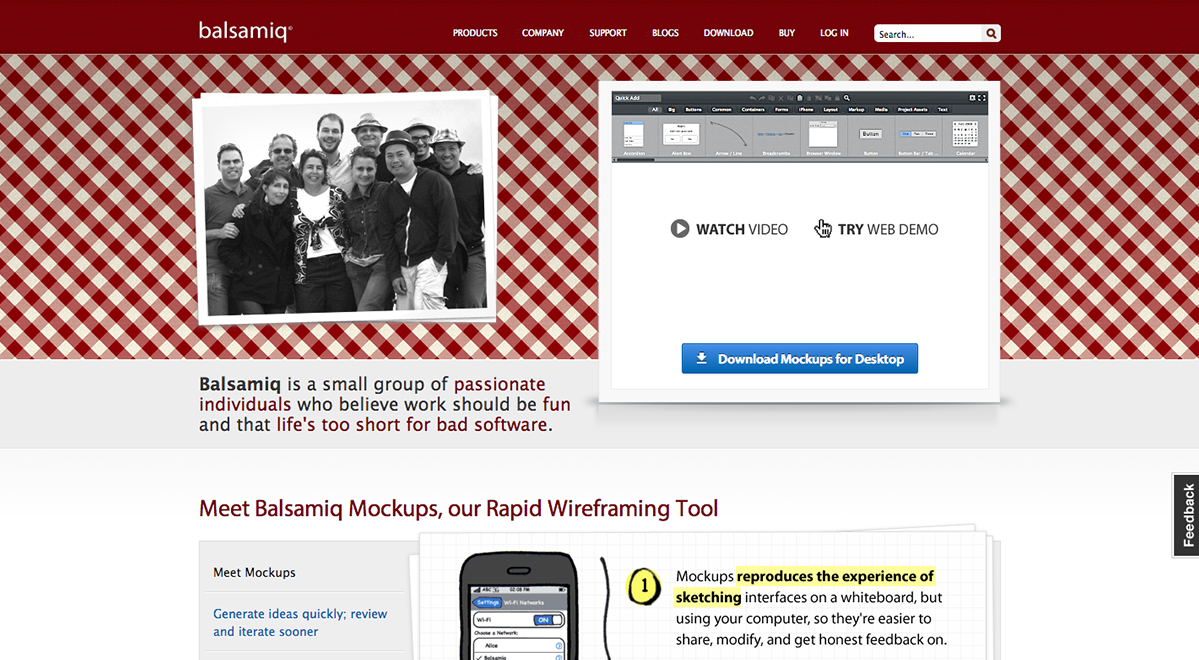The height and width of the screenshot is (660, 1199).
Task: Switch to the iPhone category tab
Action: [806, 109]
